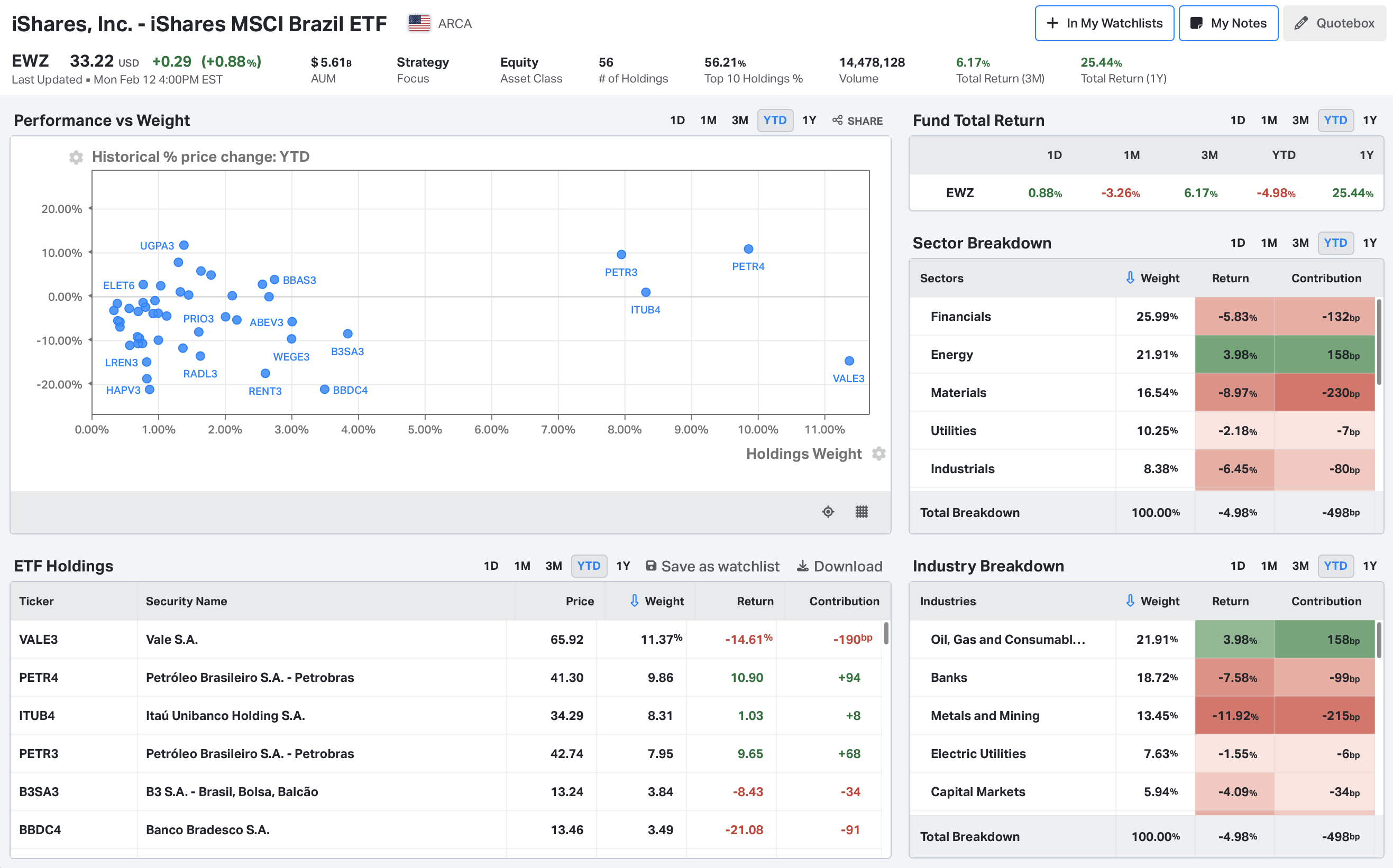
Task: Sort ETF Holdings by Contribution column
Action: 844,601
